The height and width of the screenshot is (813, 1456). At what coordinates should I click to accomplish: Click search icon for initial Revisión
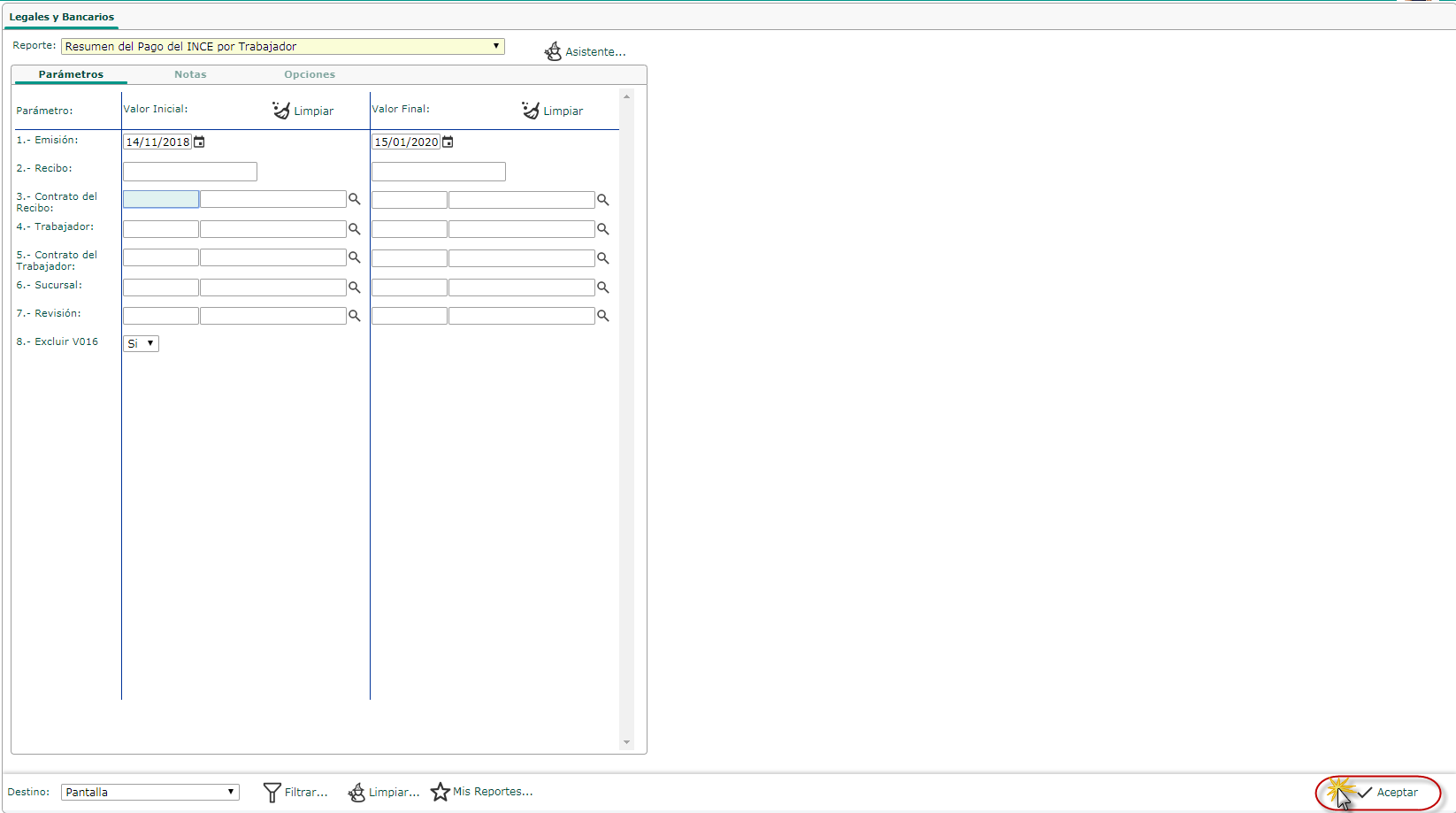pos(355,316)
